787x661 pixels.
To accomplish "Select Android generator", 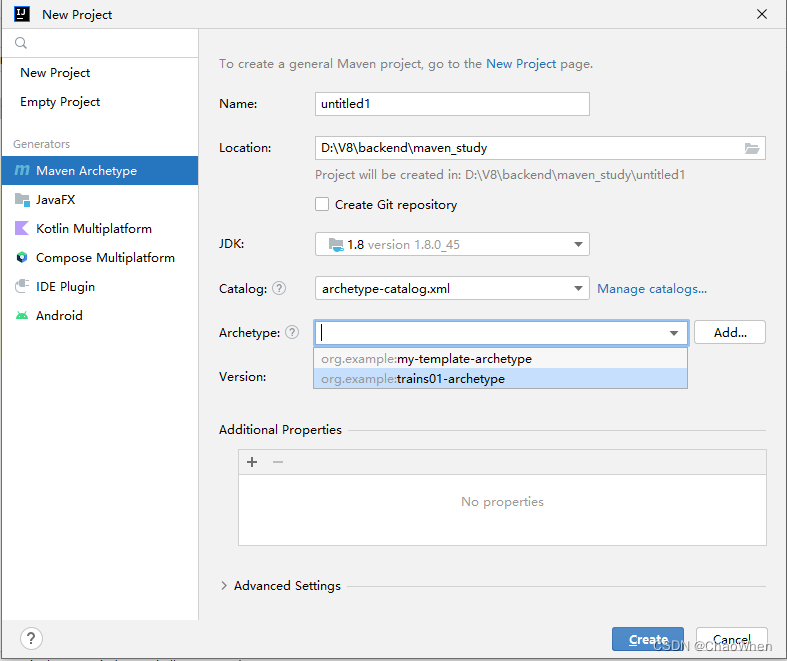I will 100,316.
